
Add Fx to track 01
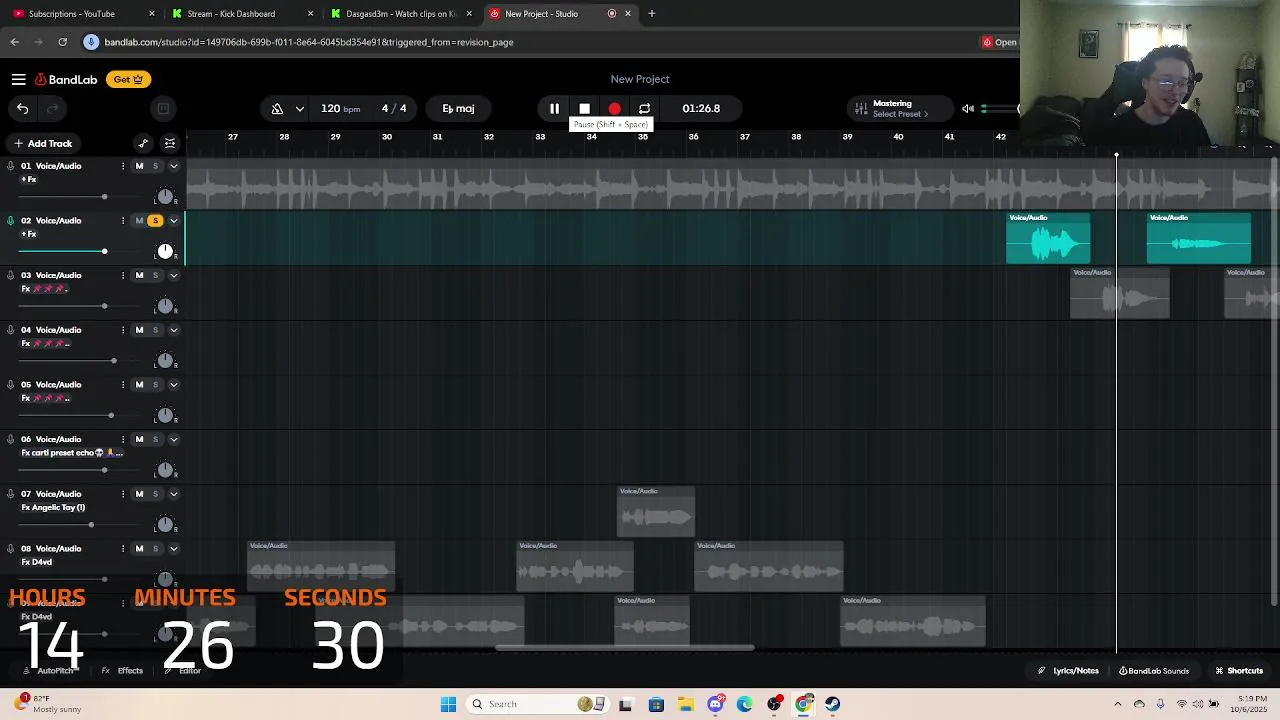tap(29, 180)
